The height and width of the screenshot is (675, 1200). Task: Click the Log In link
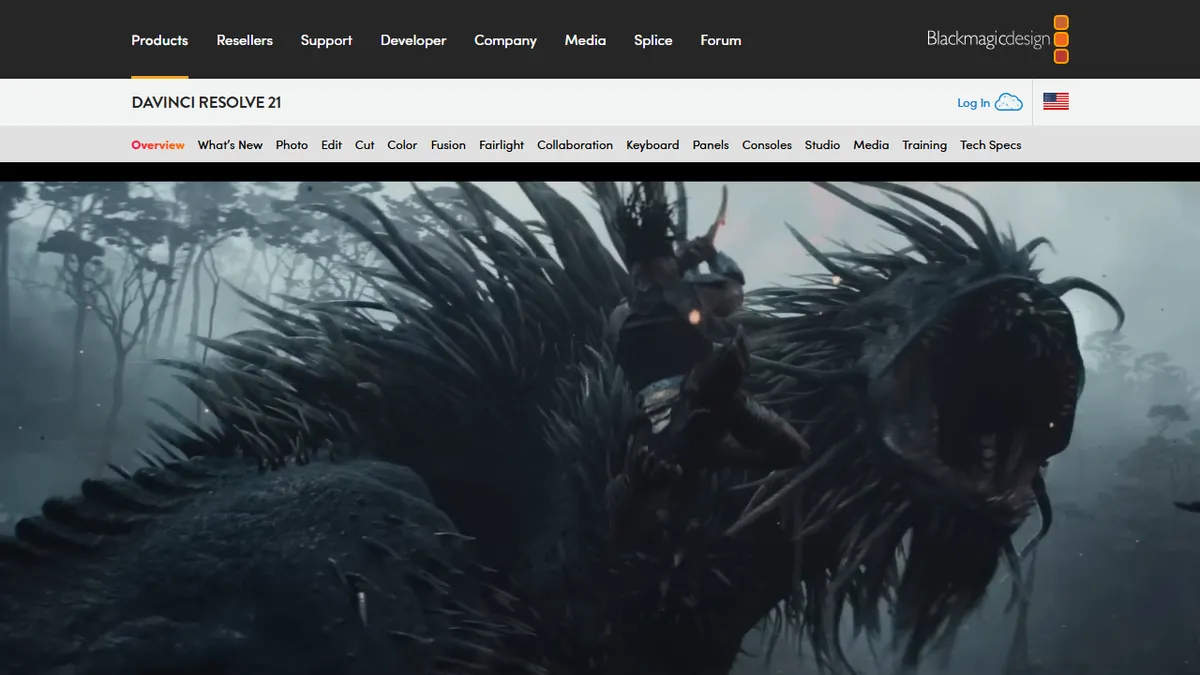coord(973,103)
